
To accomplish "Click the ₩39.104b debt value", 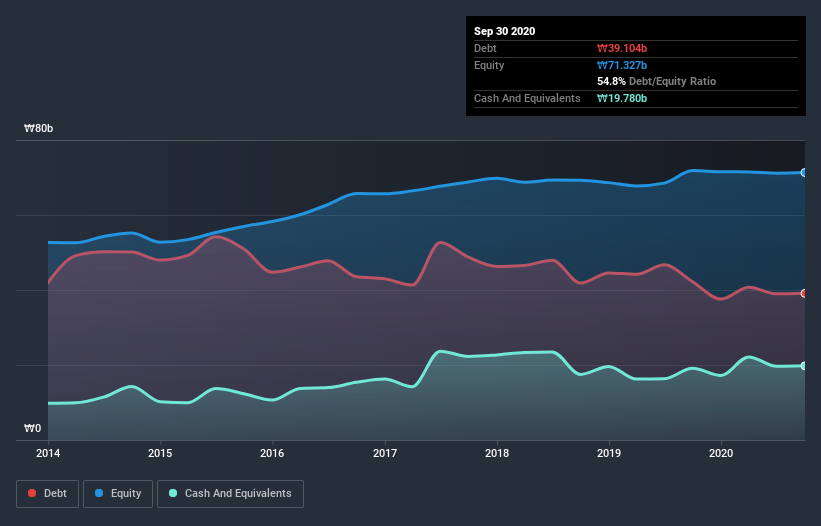I will [x=622, y=49].
